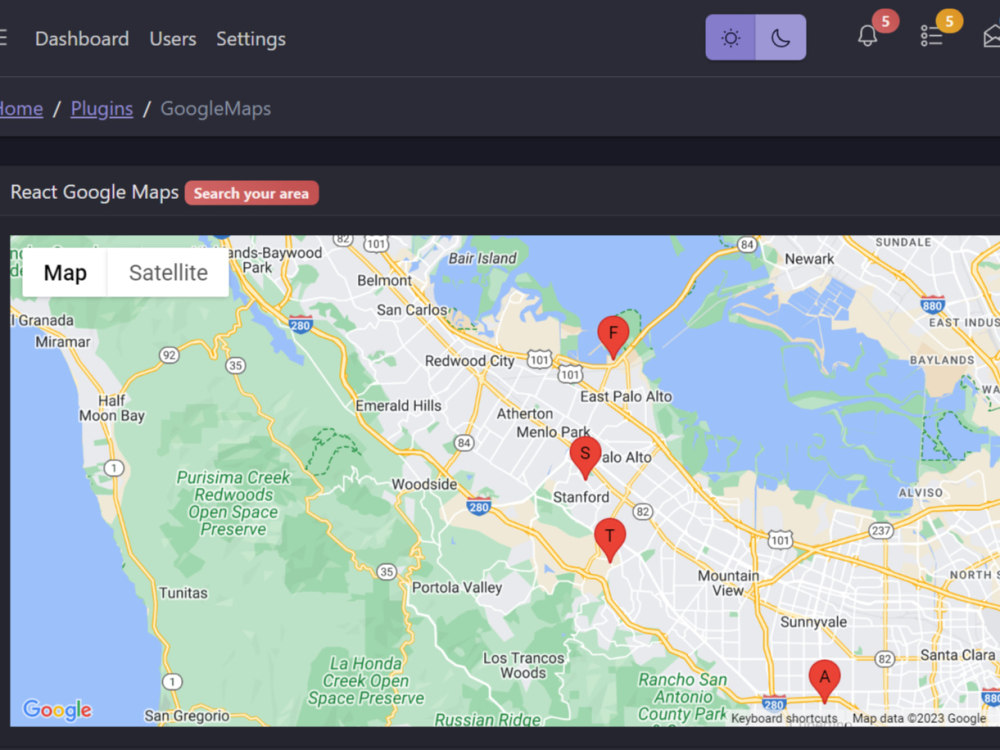1000x750 pixels.
Task: Go to Home breadcrumb link
Action: click(x=21, y=108)
